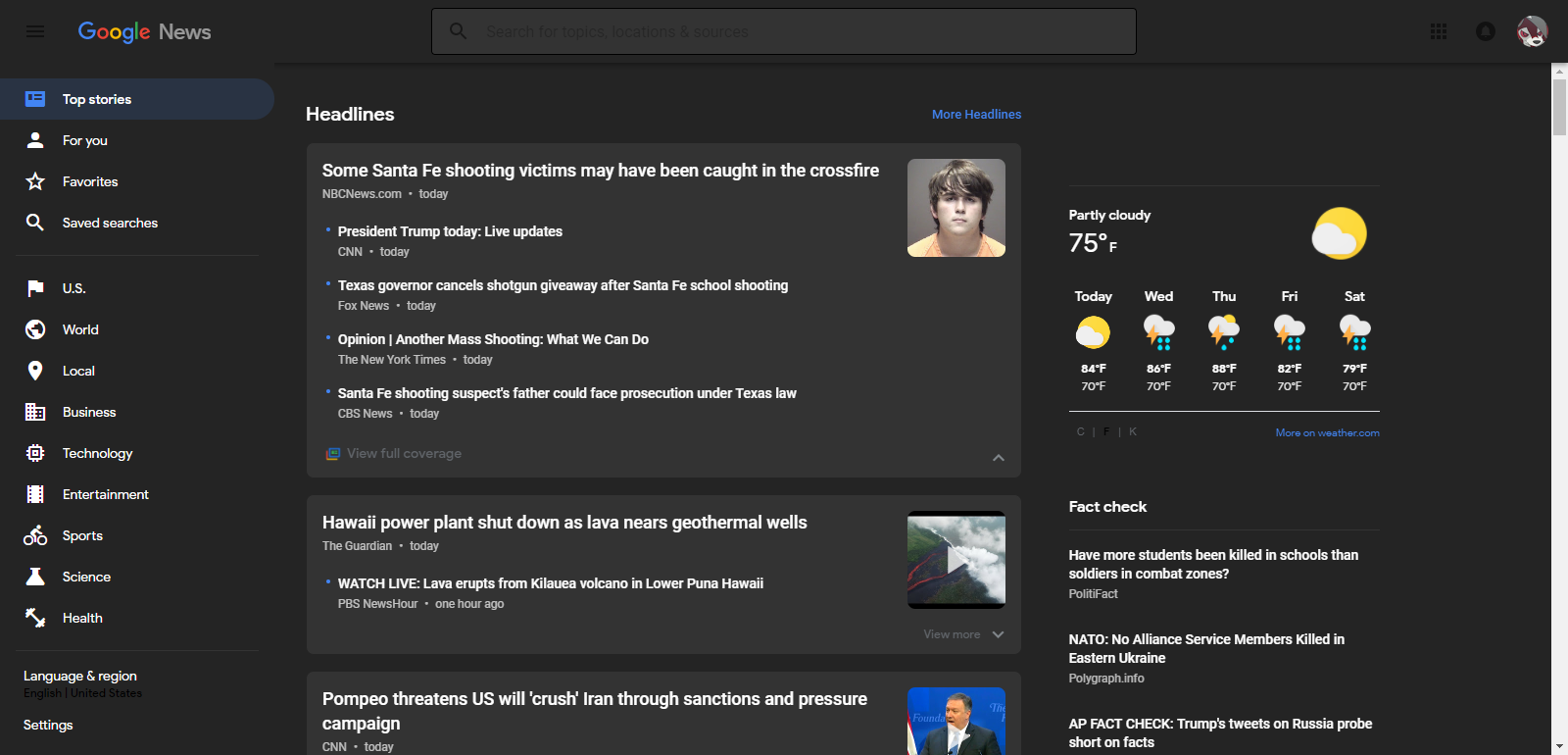1568x755 pixels.
Task: Open WATCH LIVE Kilauea lava article
Action: click(551, 583)
